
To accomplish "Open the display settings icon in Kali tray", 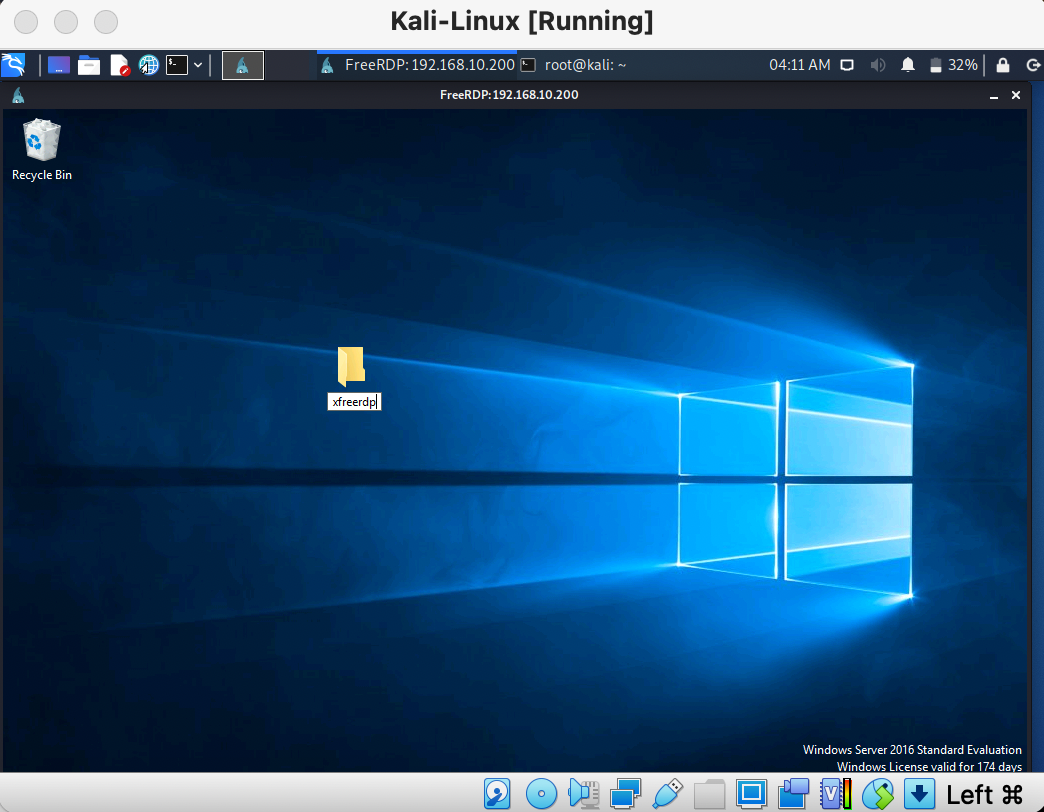I will tap(847, 65).
